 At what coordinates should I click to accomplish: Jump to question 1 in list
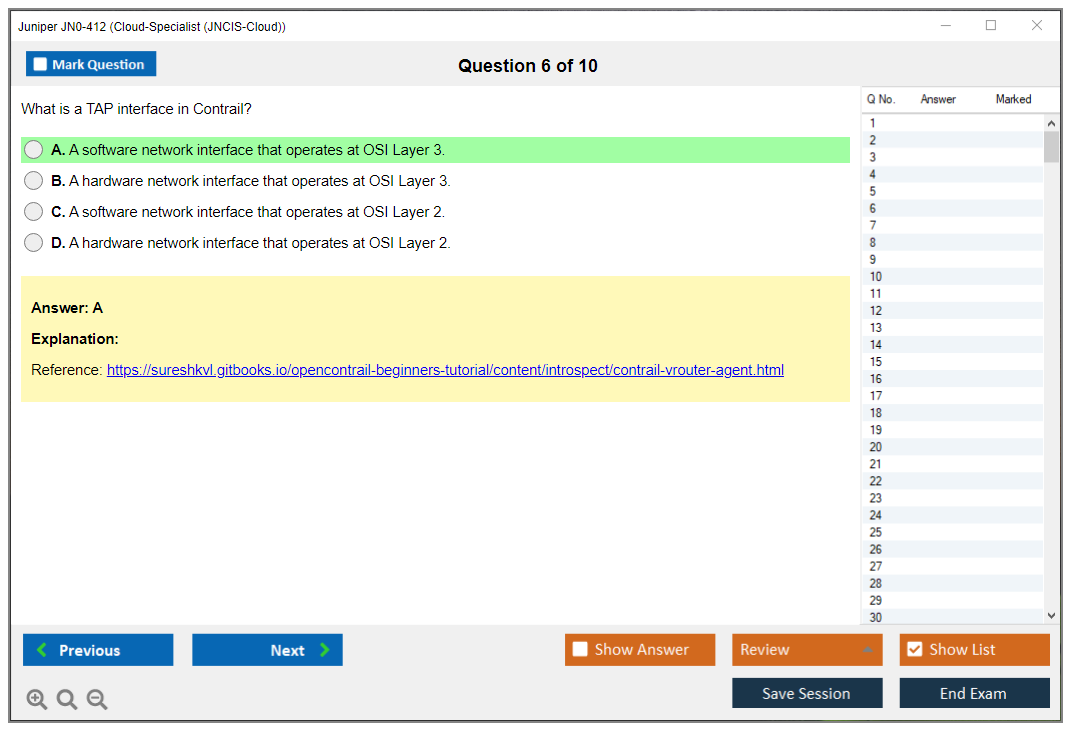(873, 124)
